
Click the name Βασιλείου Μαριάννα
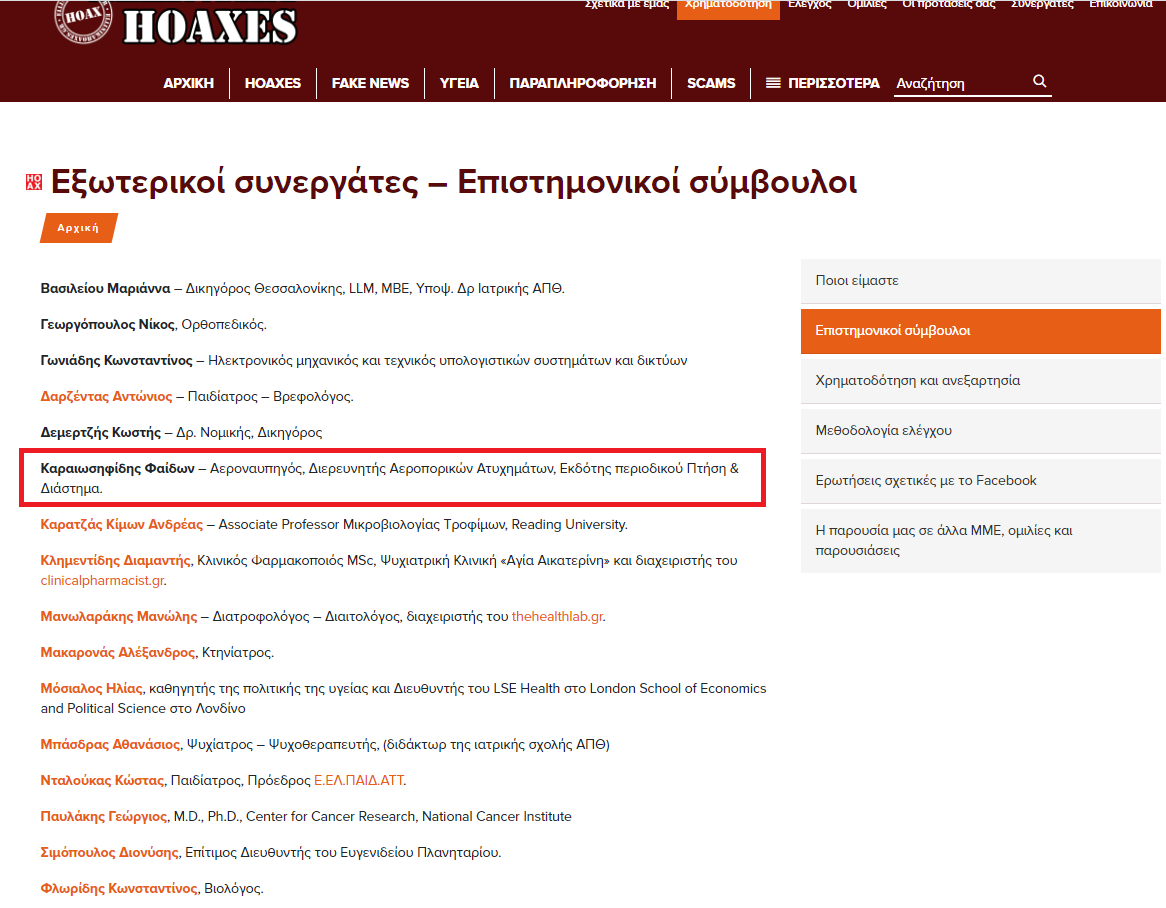point(105,289)
